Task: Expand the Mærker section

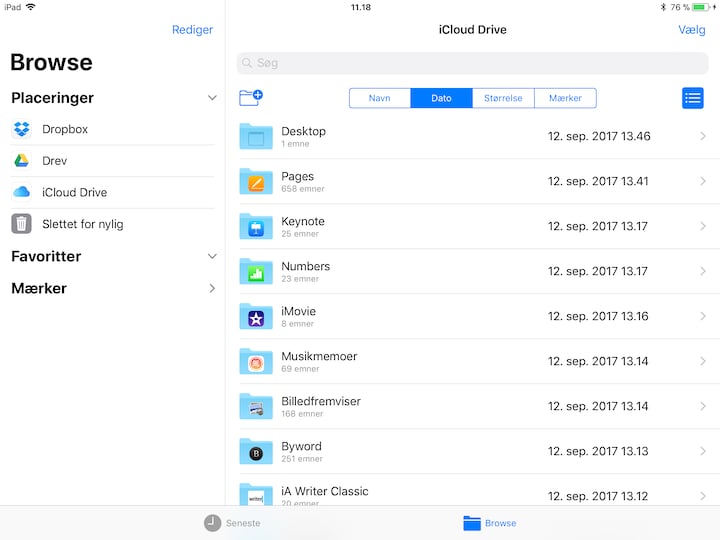Action: point(212,288)
